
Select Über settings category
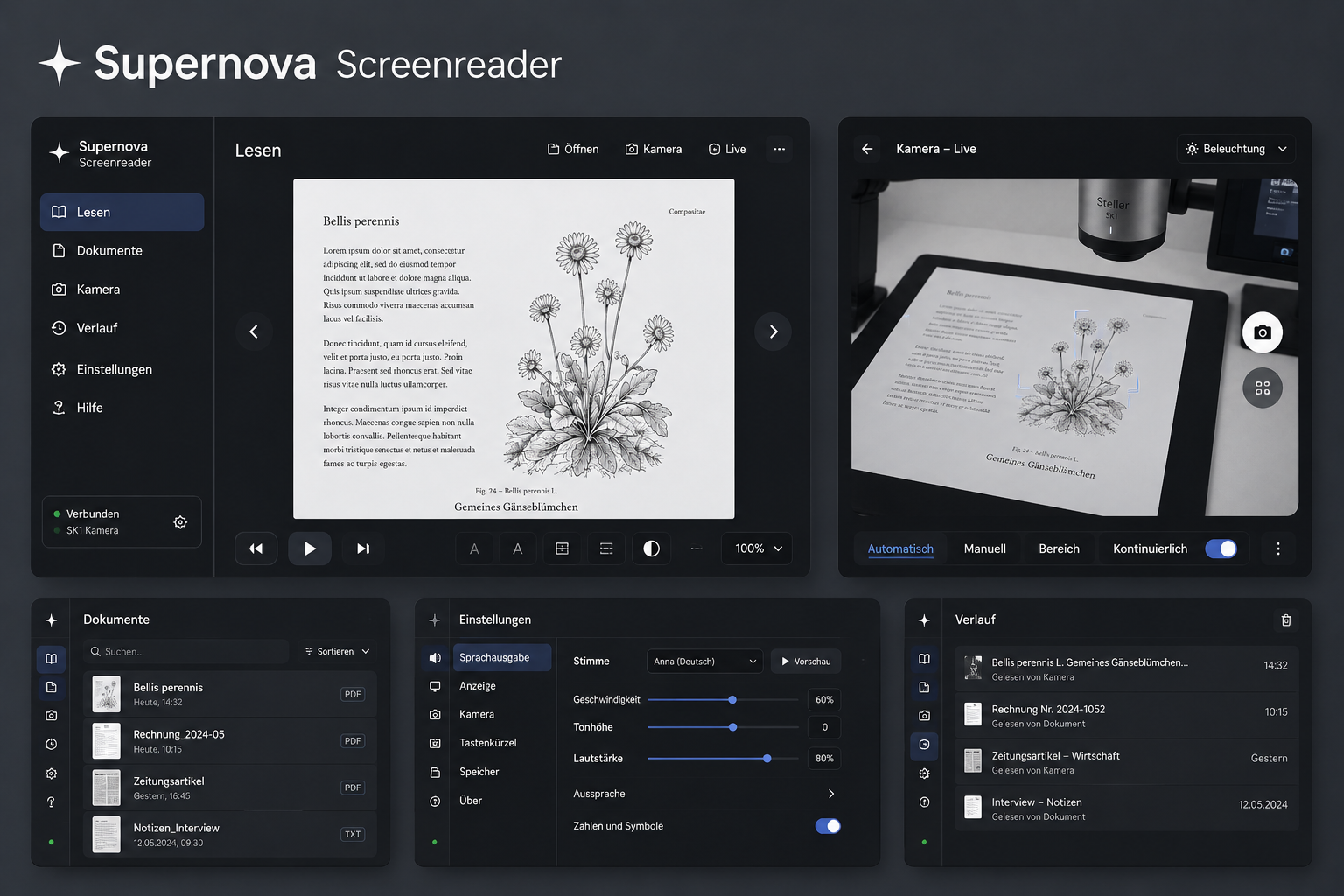click(x=501, y=801)
